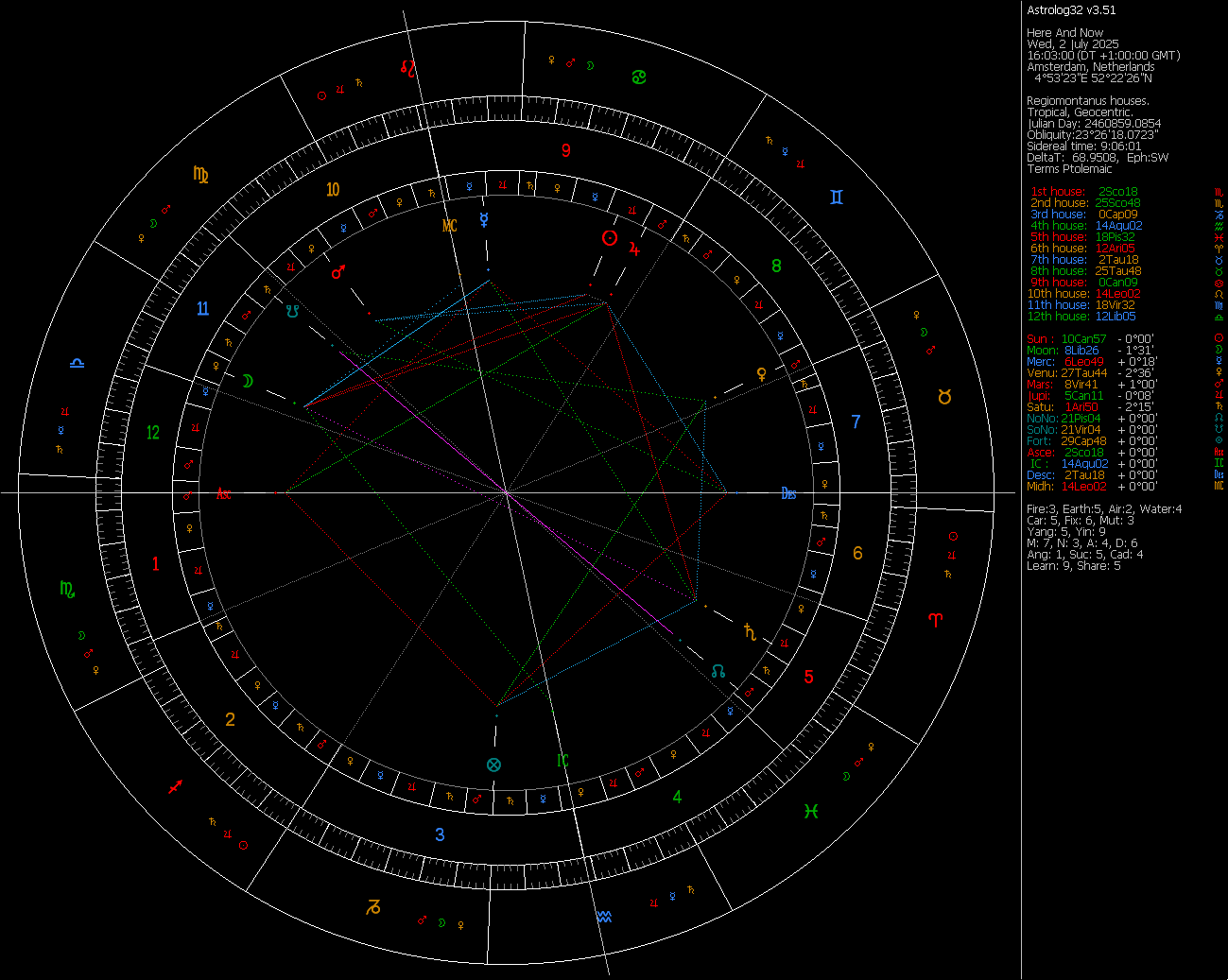Viewport: 1228px width, 980px height.
Task: Click the Scorpio zodiac sign glyph
Action: pyautogui.click(x=67, y=589)
